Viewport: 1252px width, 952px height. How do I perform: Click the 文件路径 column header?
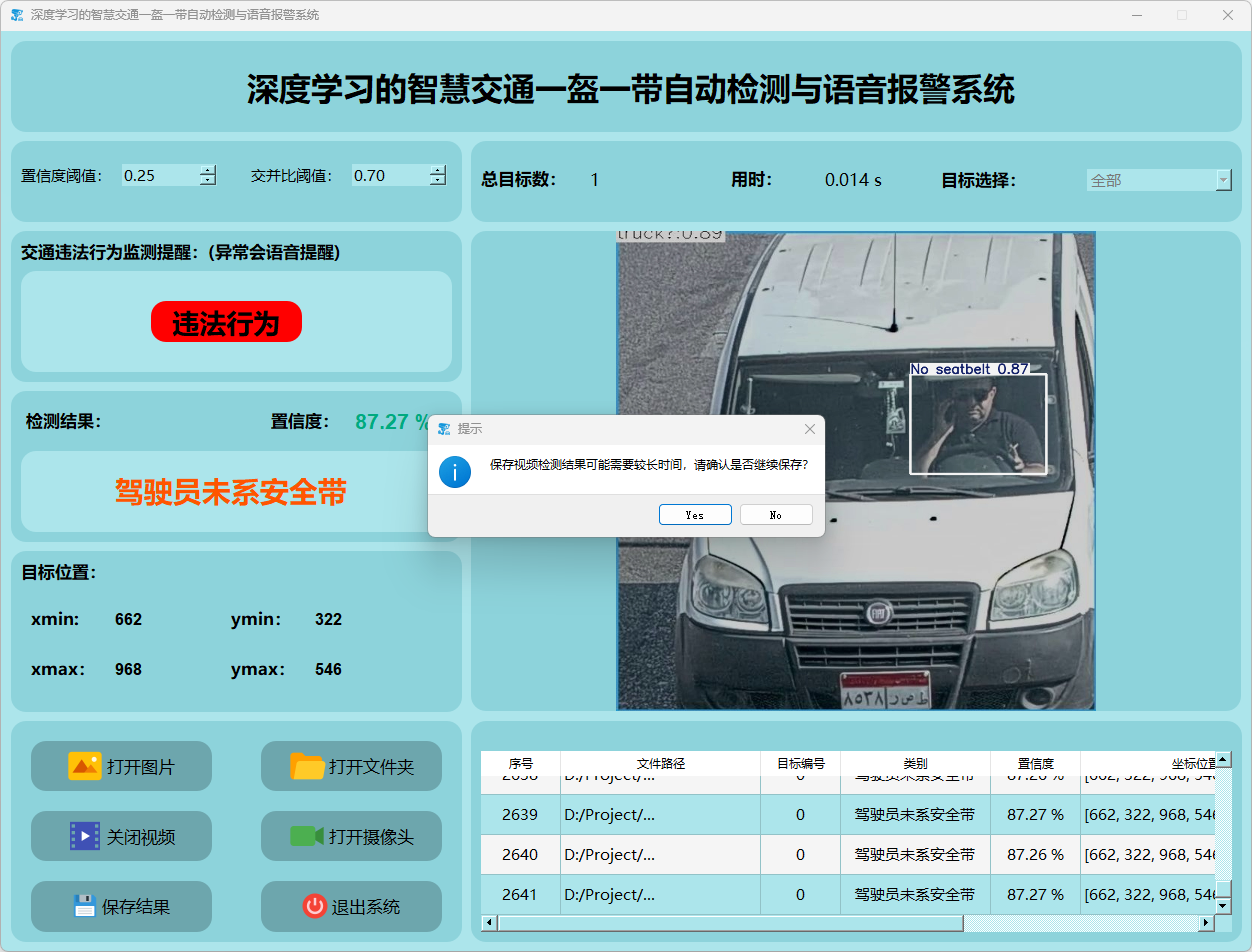point(660,763)
